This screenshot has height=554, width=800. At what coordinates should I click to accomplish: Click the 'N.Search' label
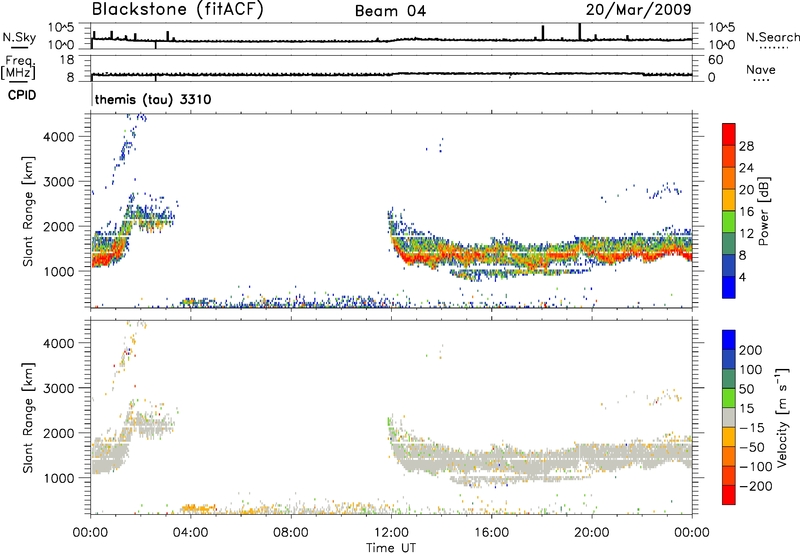(x=772, y=37)
